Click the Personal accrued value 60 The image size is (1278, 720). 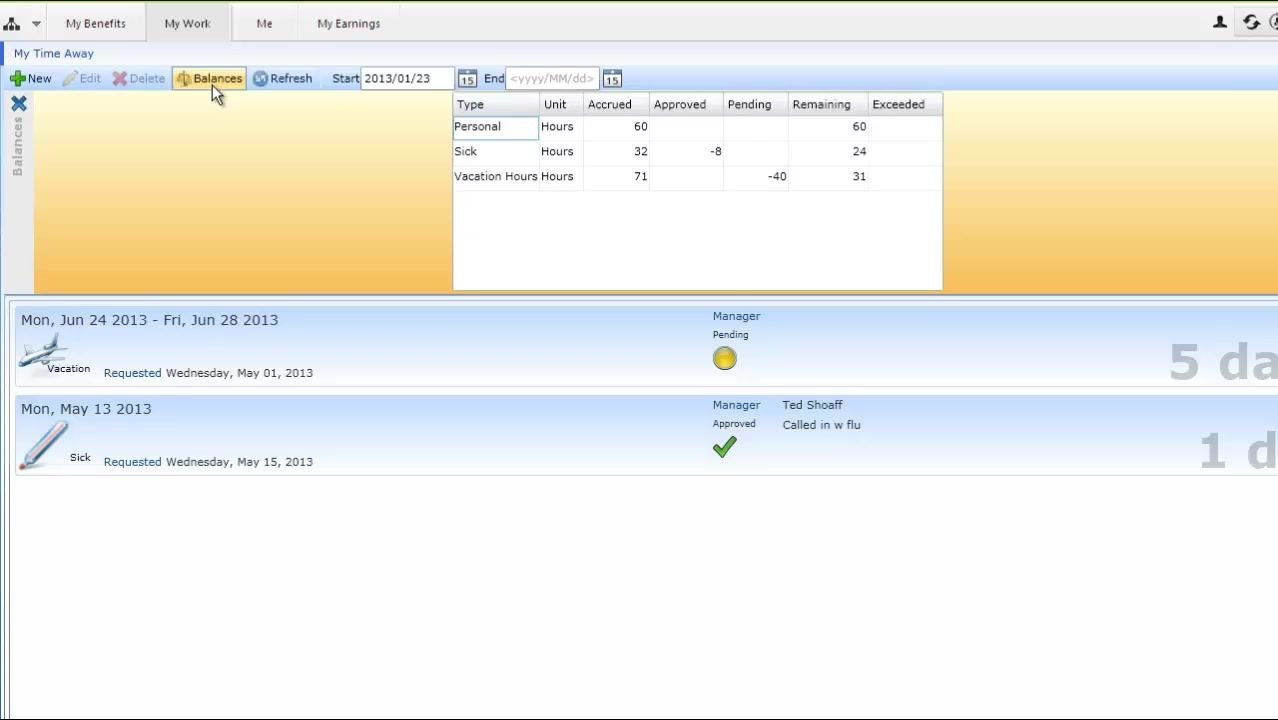pyautogui.click(x=640, y=127)
